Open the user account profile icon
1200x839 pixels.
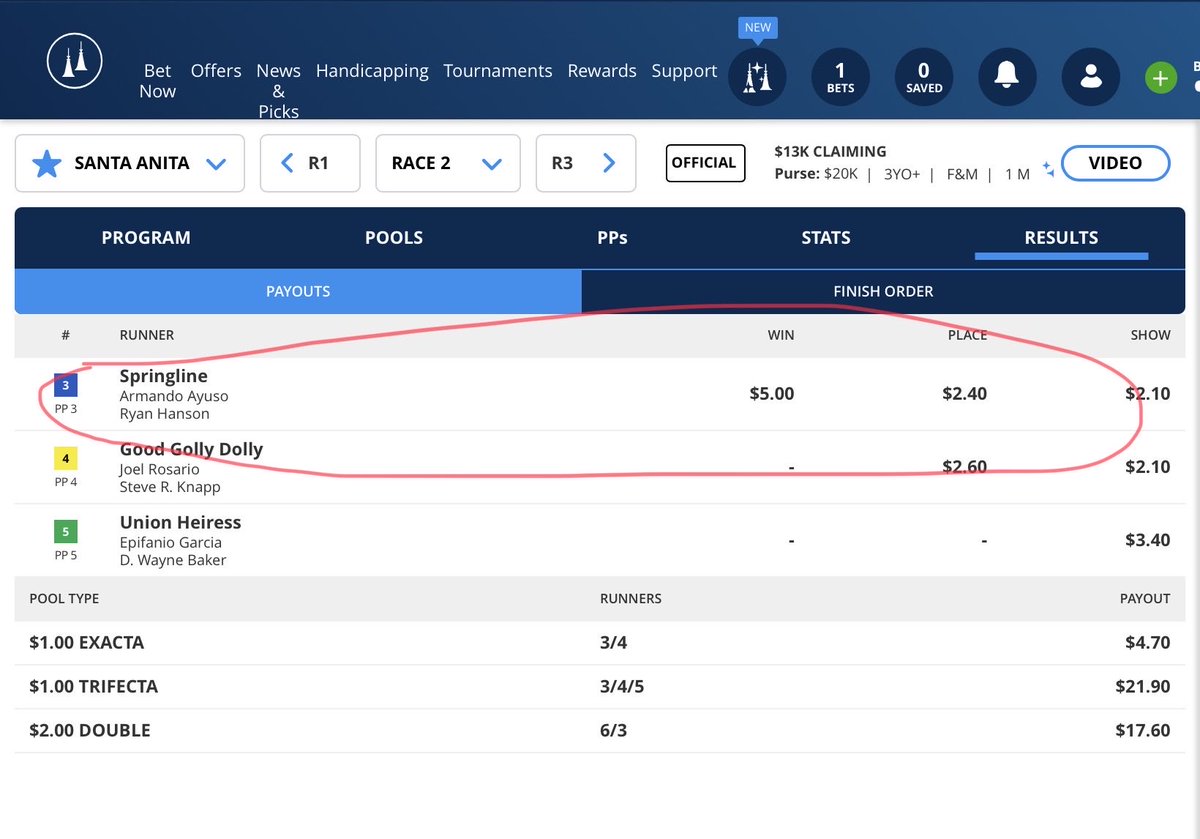coord(1090,77)
